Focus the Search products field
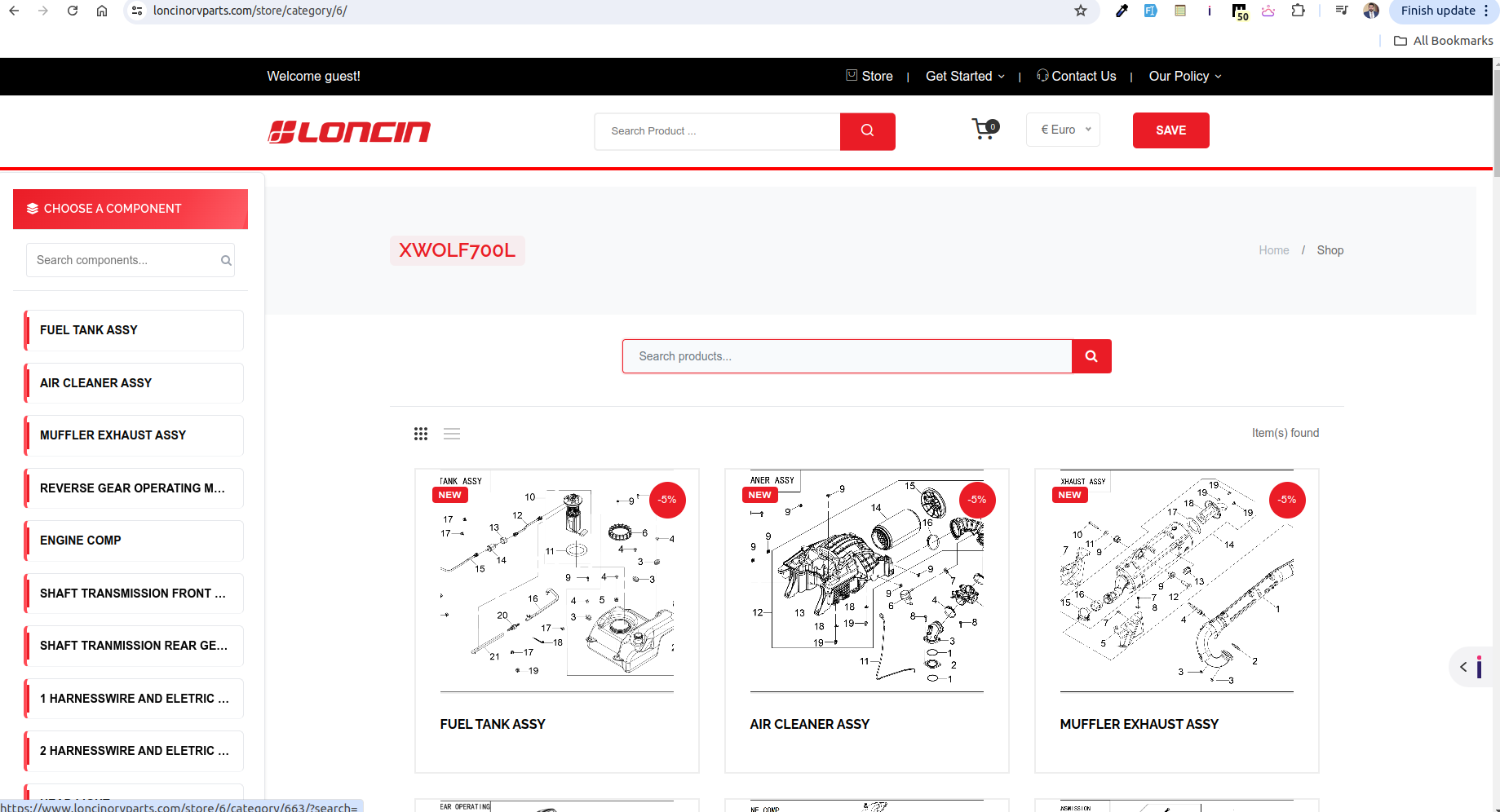The width and height of the screenshot is (1500, 812). coord(847,356)
